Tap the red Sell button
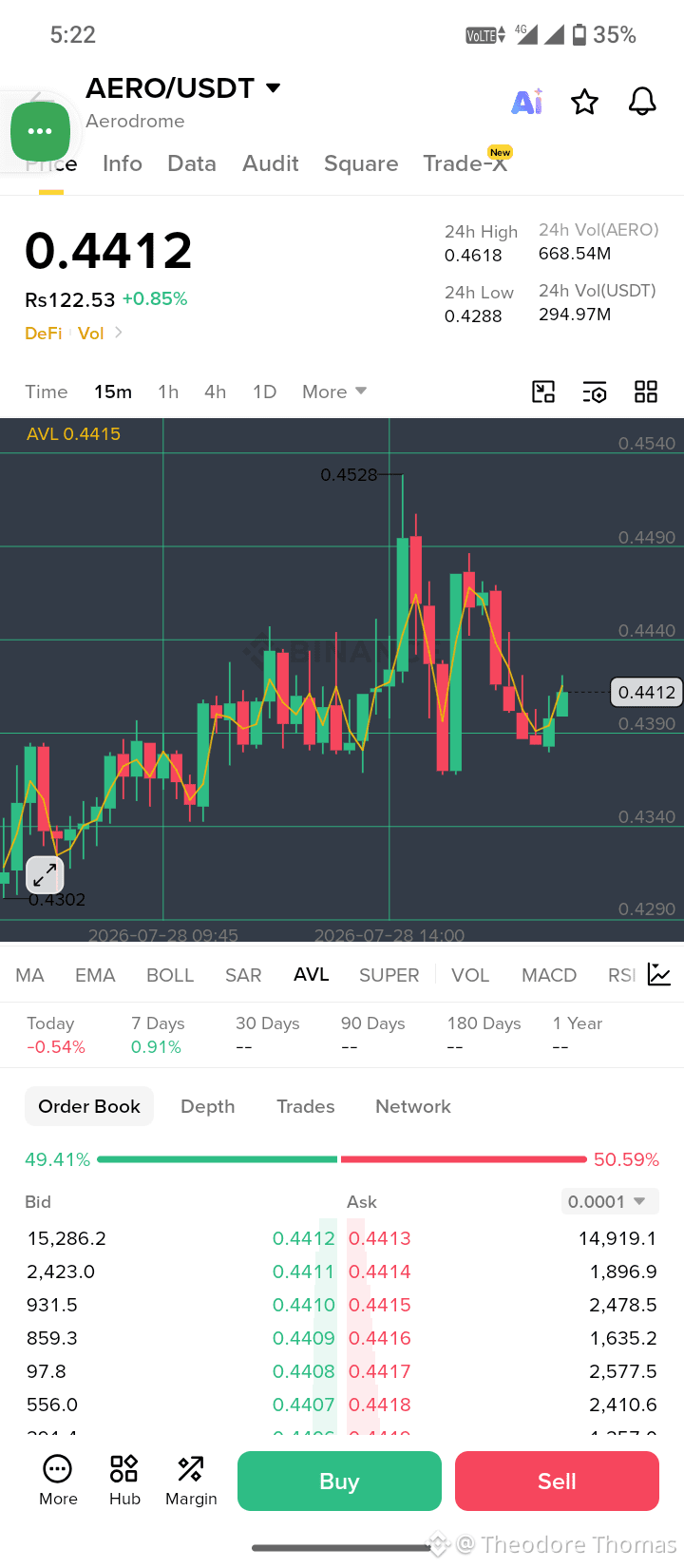Viewport: 684px width, 1568px height. 557,1481
